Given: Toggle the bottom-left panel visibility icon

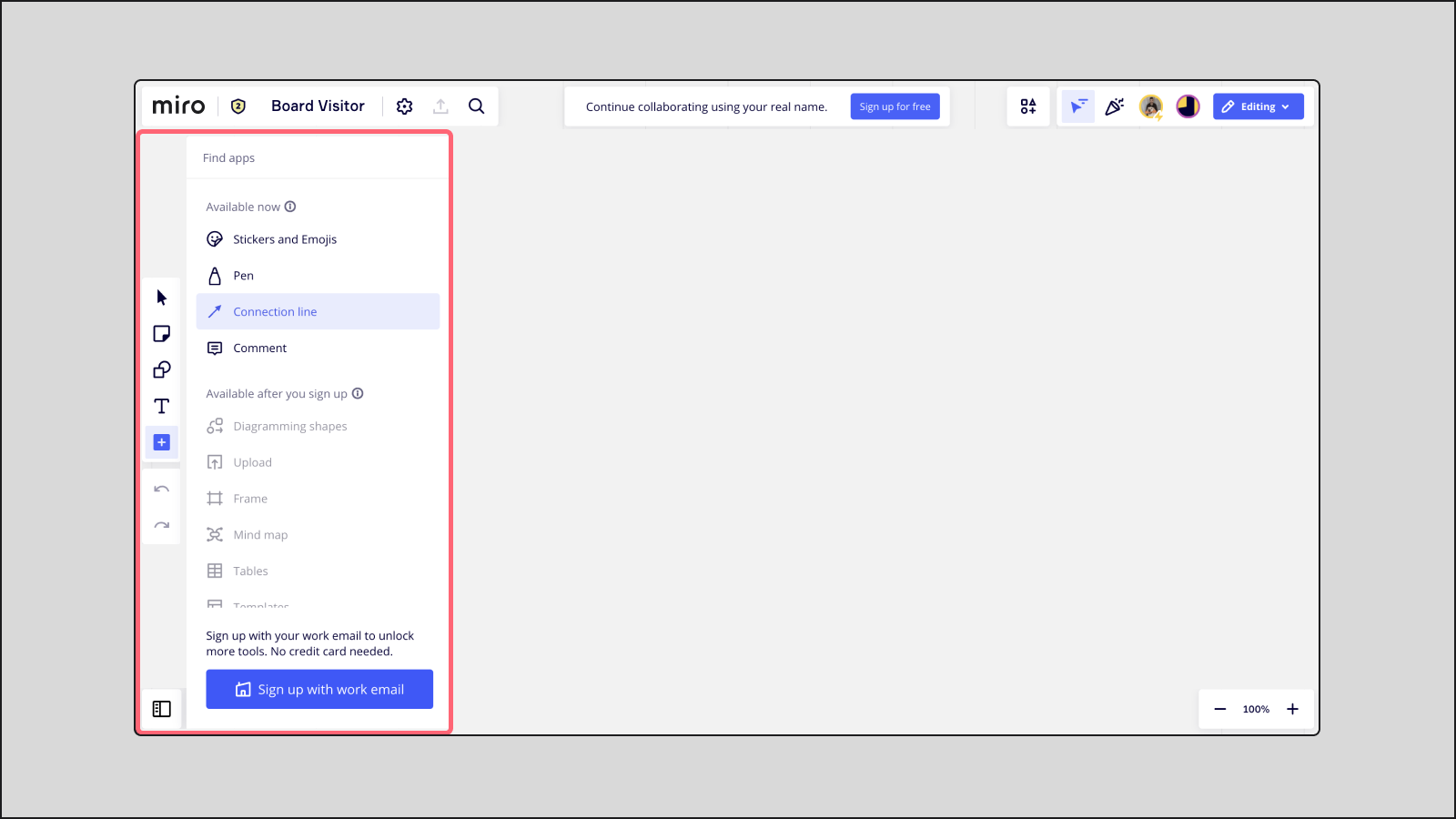Looking at the screenshot, I should (161, 708).
